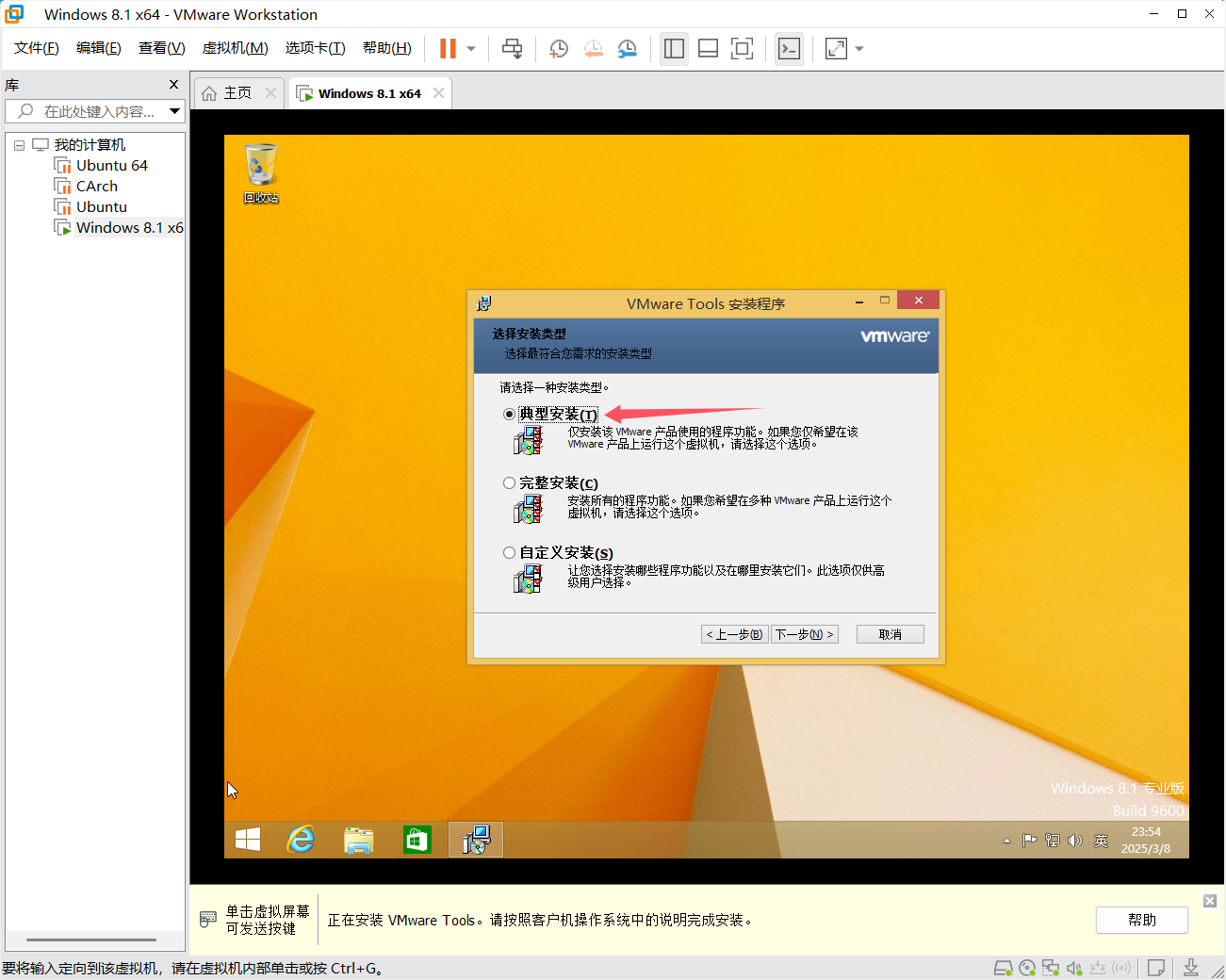Choose the Ubuntu virtual machine entry
This screenshot has width=1226, height=980.
(x=101, y=207)
